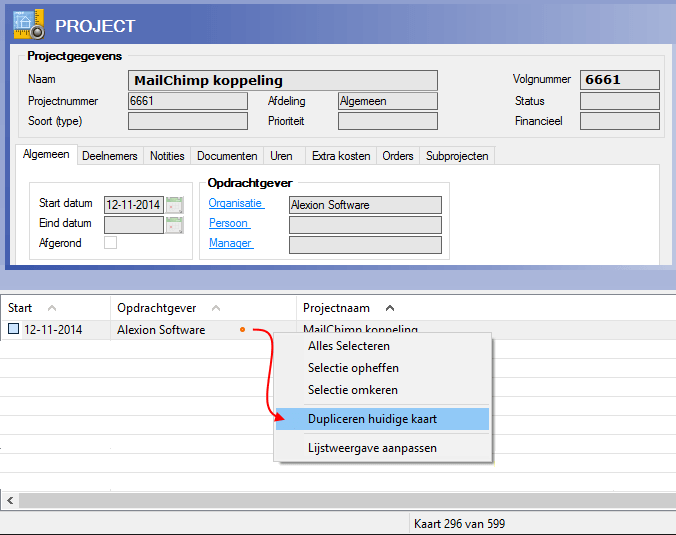Sort by the Start column arrow
This screenshot has width=676, height=535.
(x=52, y=308)
